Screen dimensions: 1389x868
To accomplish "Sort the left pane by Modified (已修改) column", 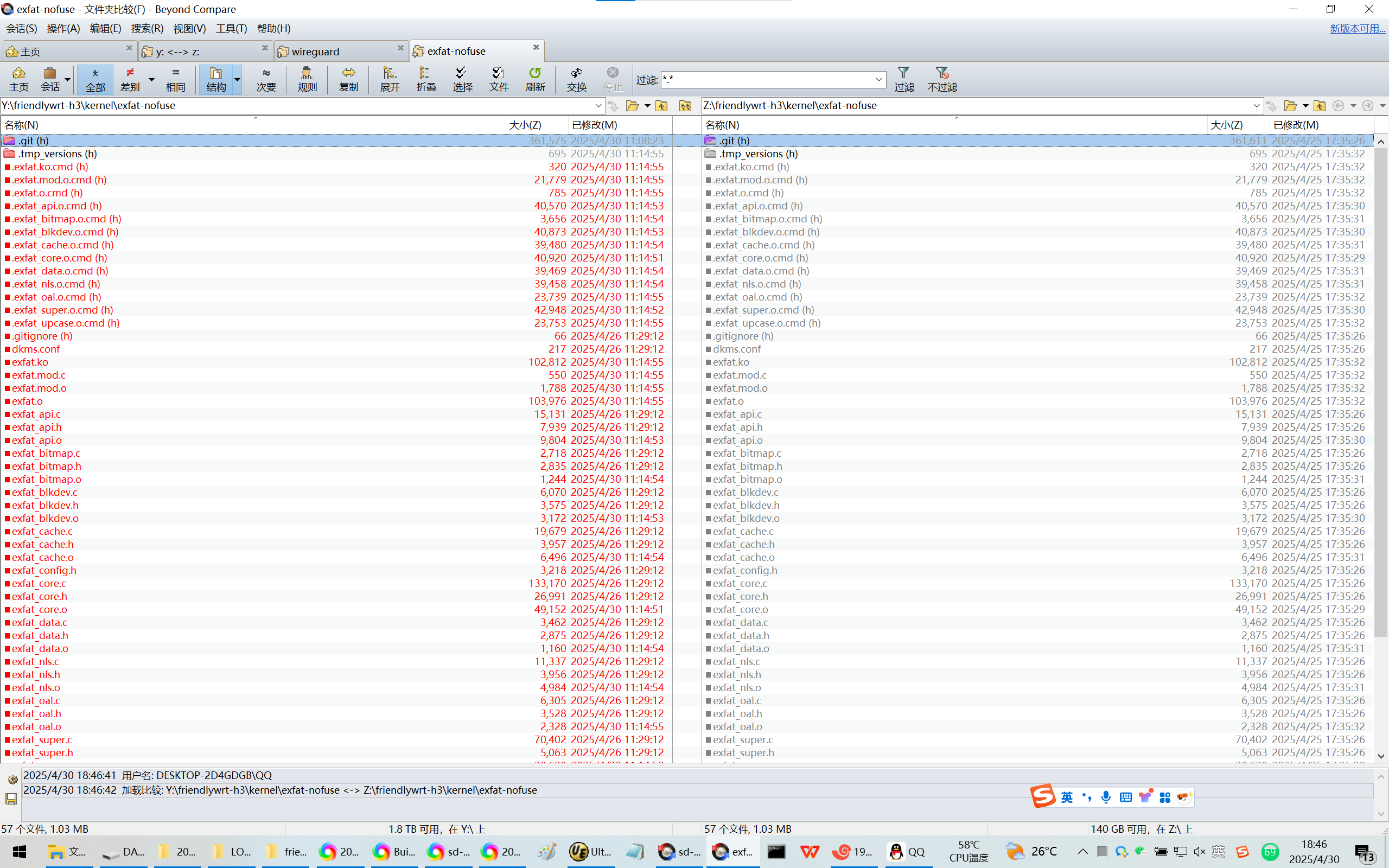I will [595, 125].
